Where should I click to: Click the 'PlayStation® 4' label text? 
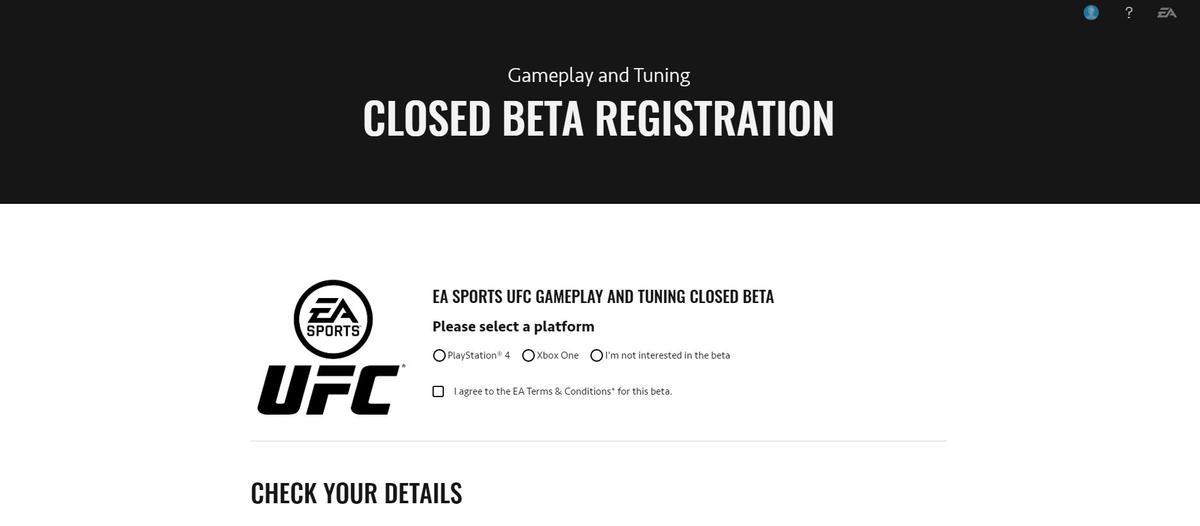(x=479, y=355)
